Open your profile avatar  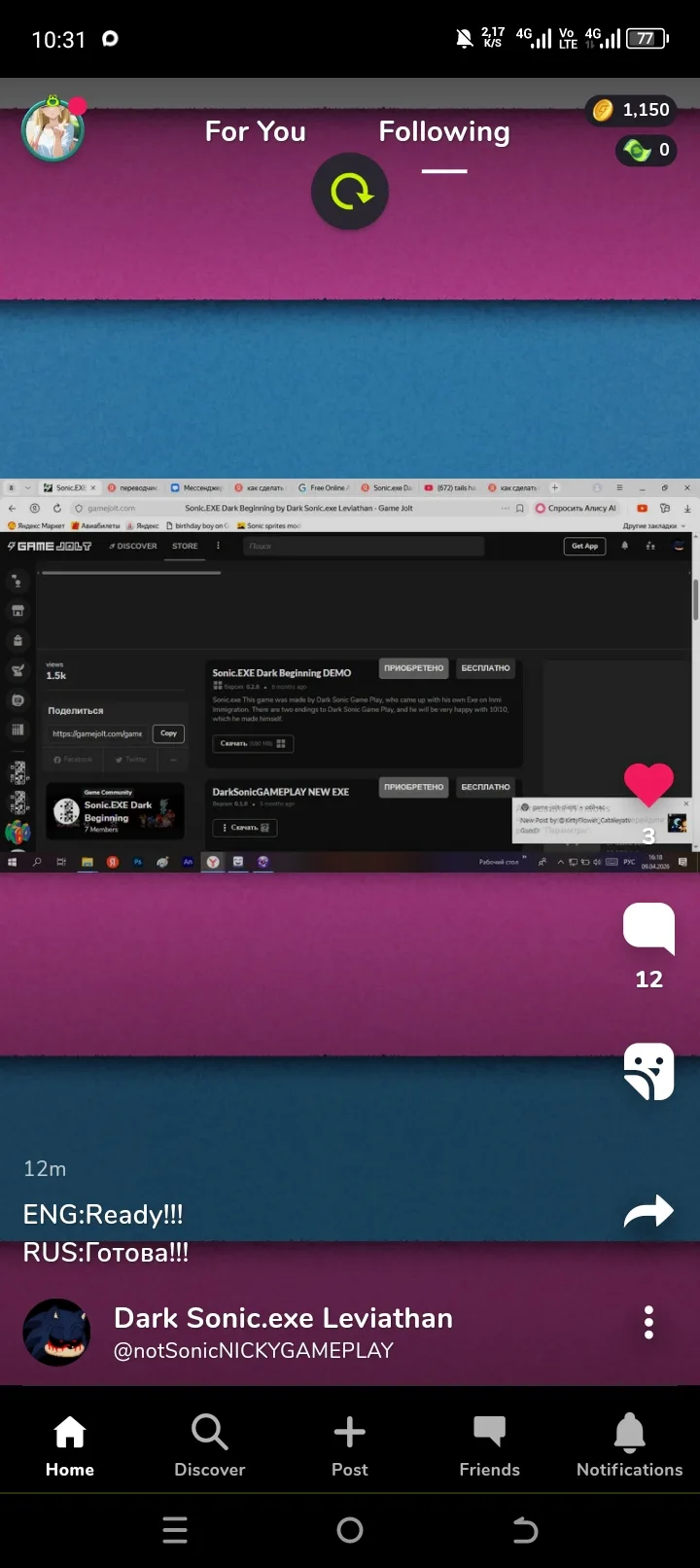[x=53, y=129]
